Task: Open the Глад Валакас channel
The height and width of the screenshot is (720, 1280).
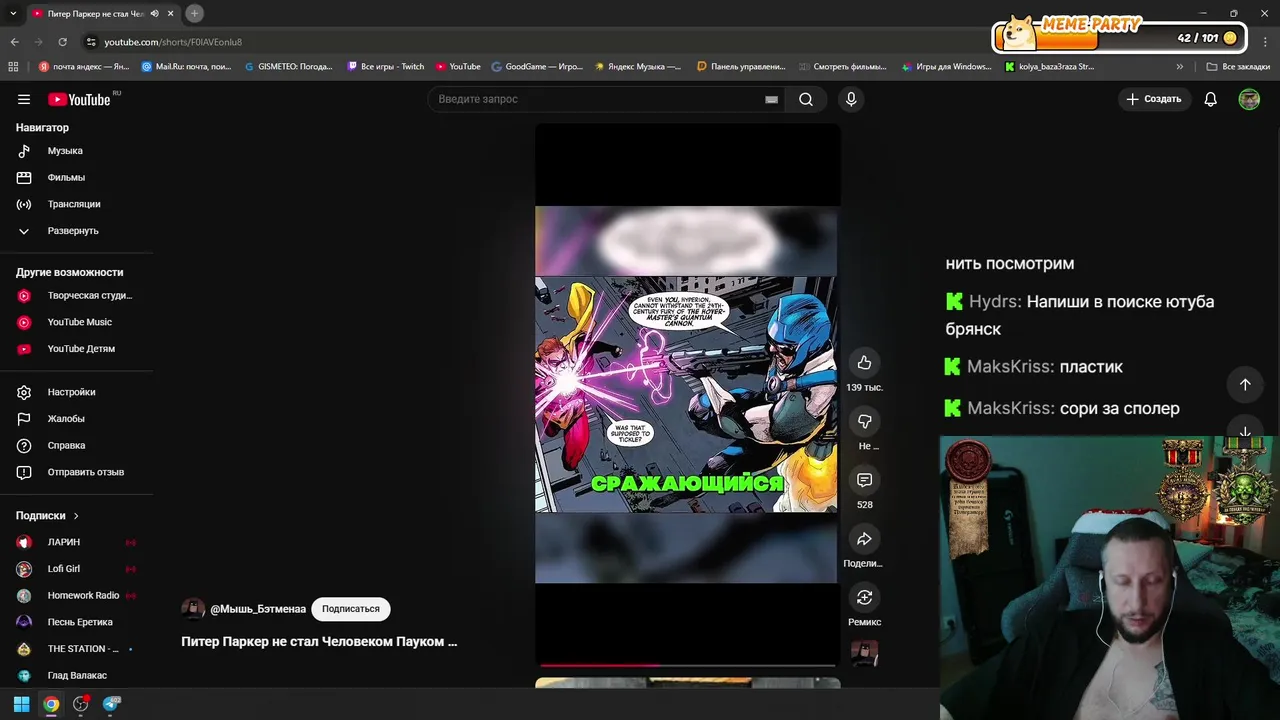Action: pos(77,675)
